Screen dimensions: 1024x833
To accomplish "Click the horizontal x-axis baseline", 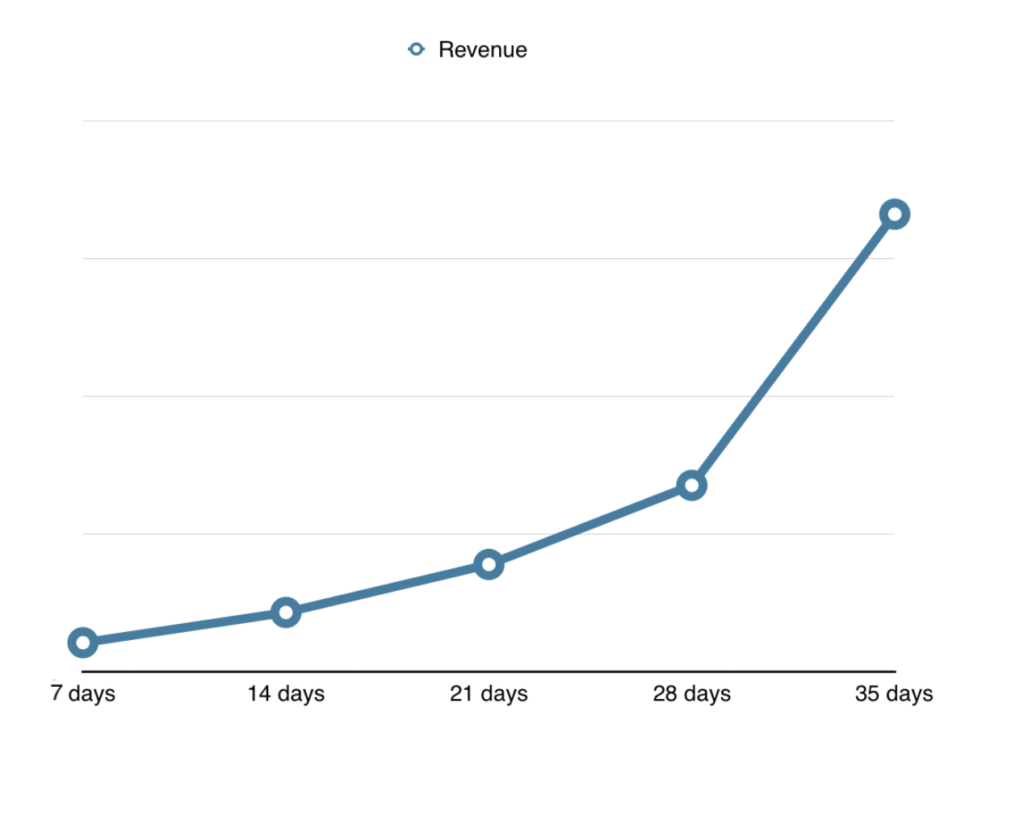I will click(x=489, y=671).
